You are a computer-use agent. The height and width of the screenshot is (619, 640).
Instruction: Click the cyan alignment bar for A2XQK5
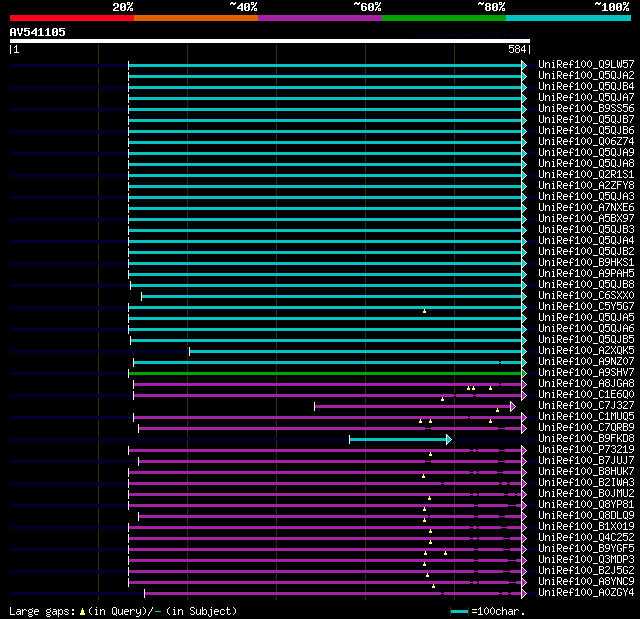(356, 351)
